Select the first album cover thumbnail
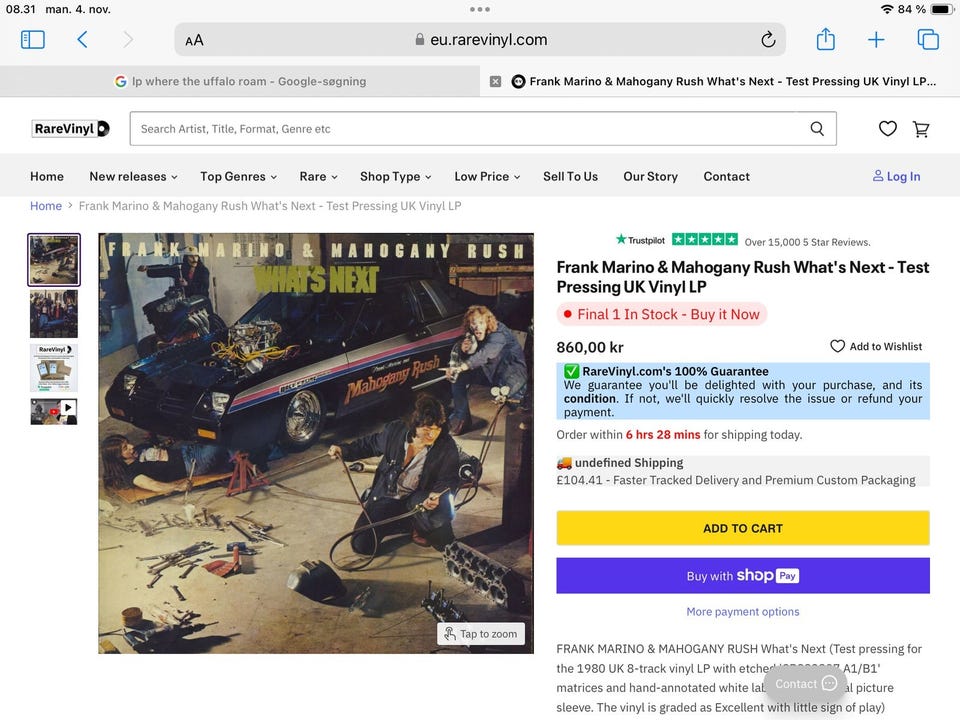Image resolution: width=960 pixels, height=720 pixels. 54,260
